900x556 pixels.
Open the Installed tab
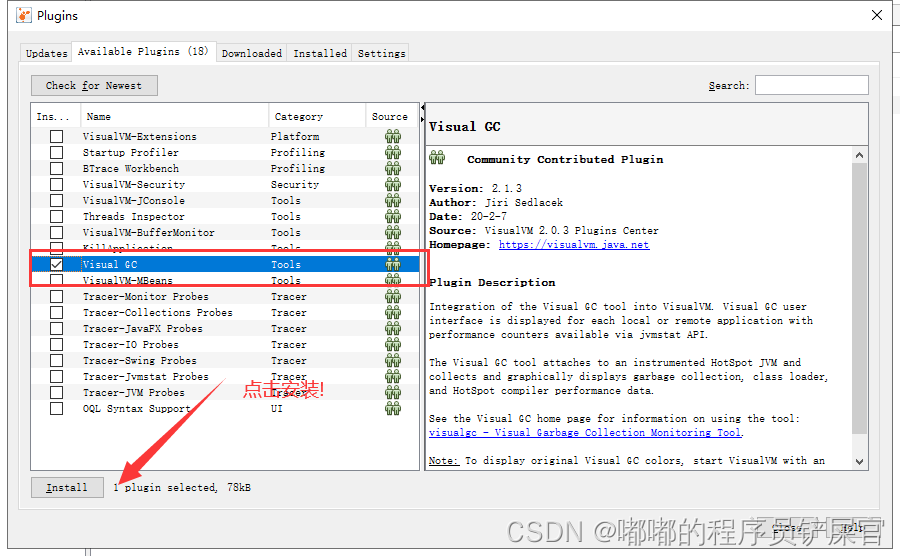pos(320,53)
